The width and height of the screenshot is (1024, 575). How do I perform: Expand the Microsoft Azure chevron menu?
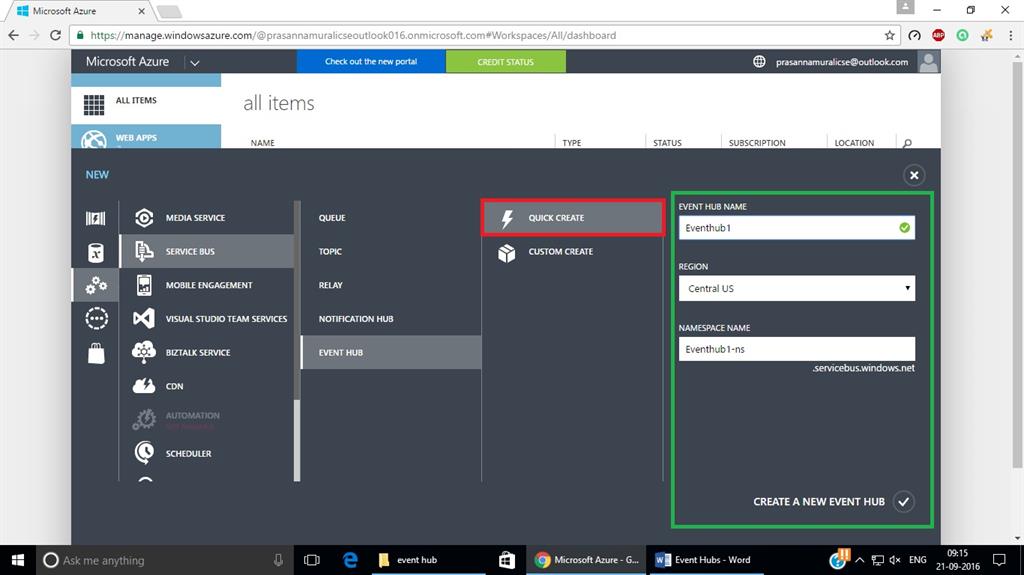(195, 63)
